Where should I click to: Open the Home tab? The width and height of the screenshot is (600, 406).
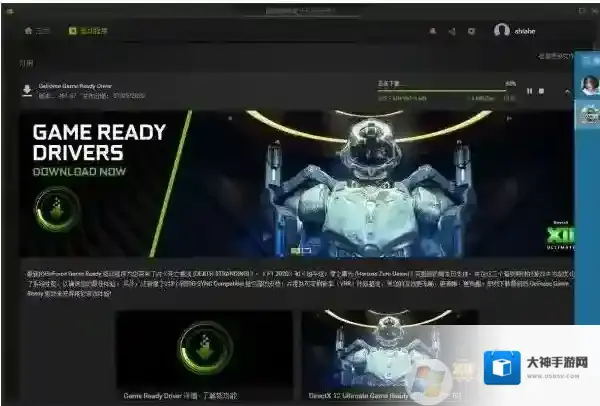[37, 30]
